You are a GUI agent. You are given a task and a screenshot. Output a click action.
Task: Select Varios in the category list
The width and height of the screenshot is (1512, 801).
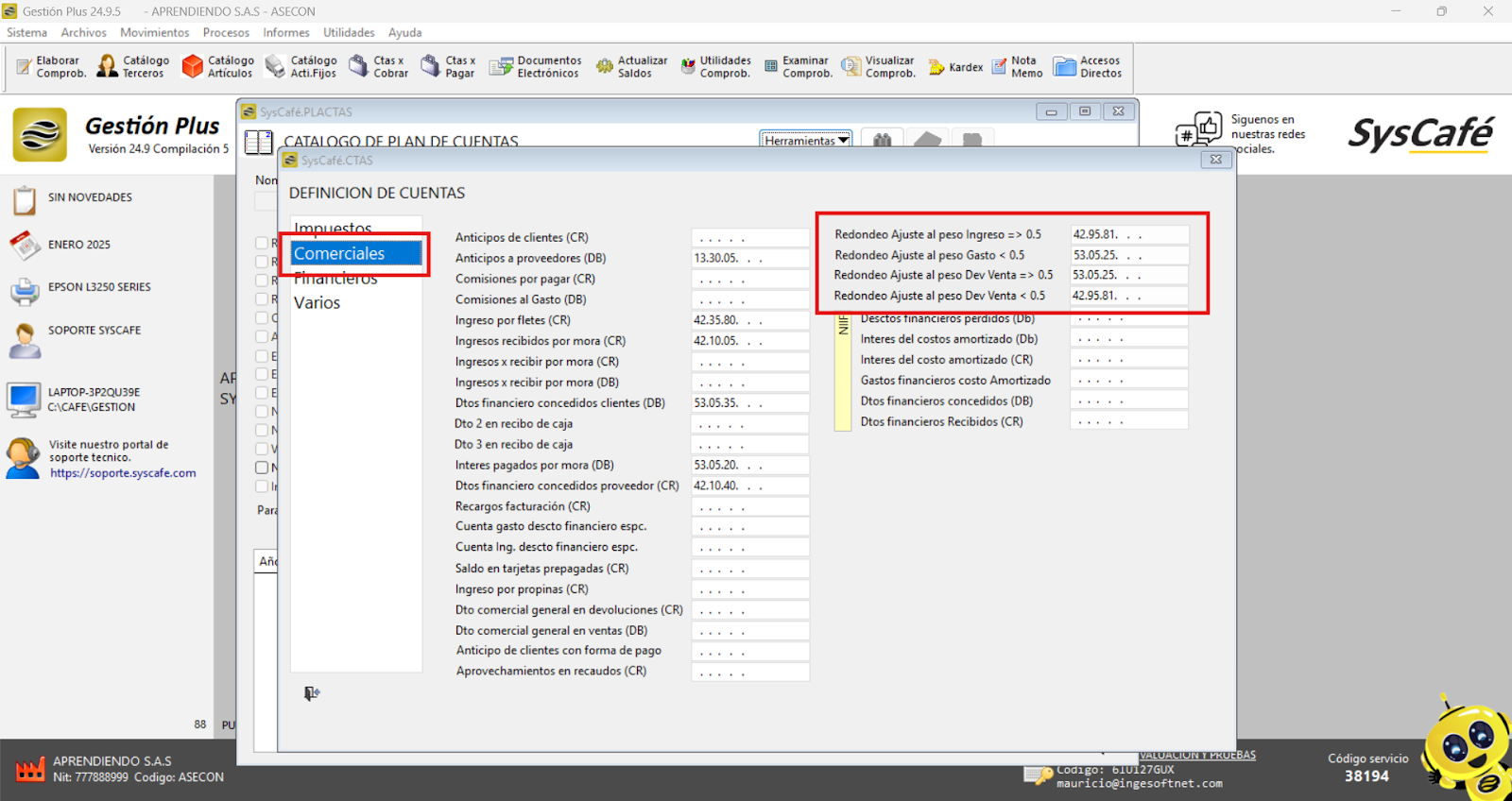point(317,303)
